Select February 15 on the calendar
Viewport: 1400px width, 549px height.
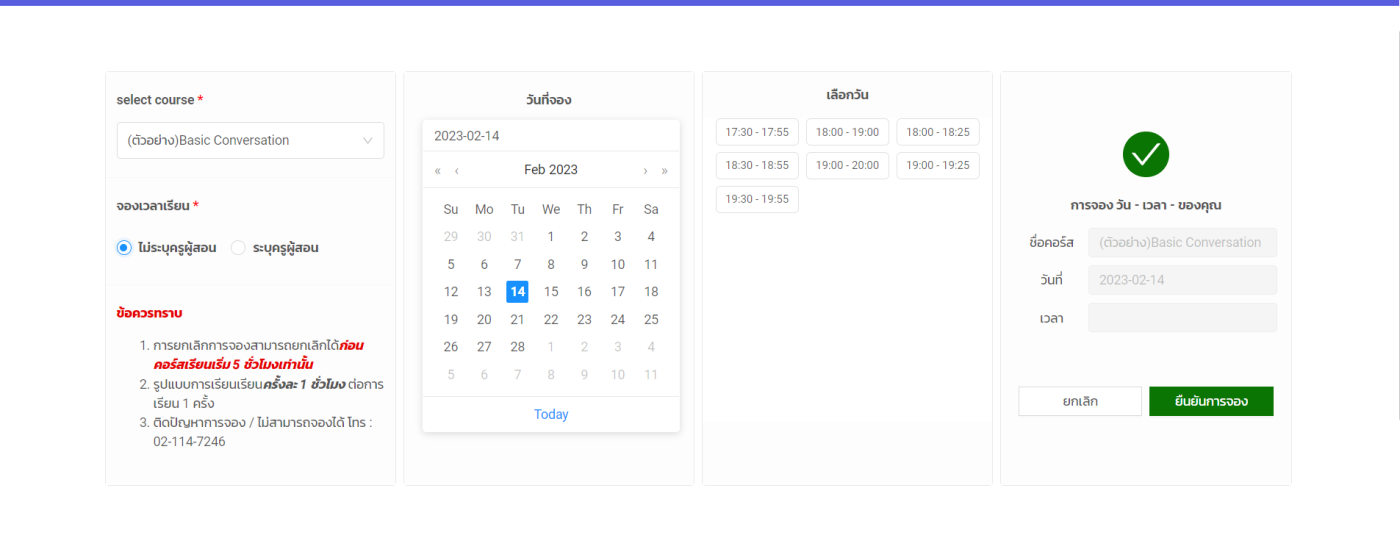point(551,292)
